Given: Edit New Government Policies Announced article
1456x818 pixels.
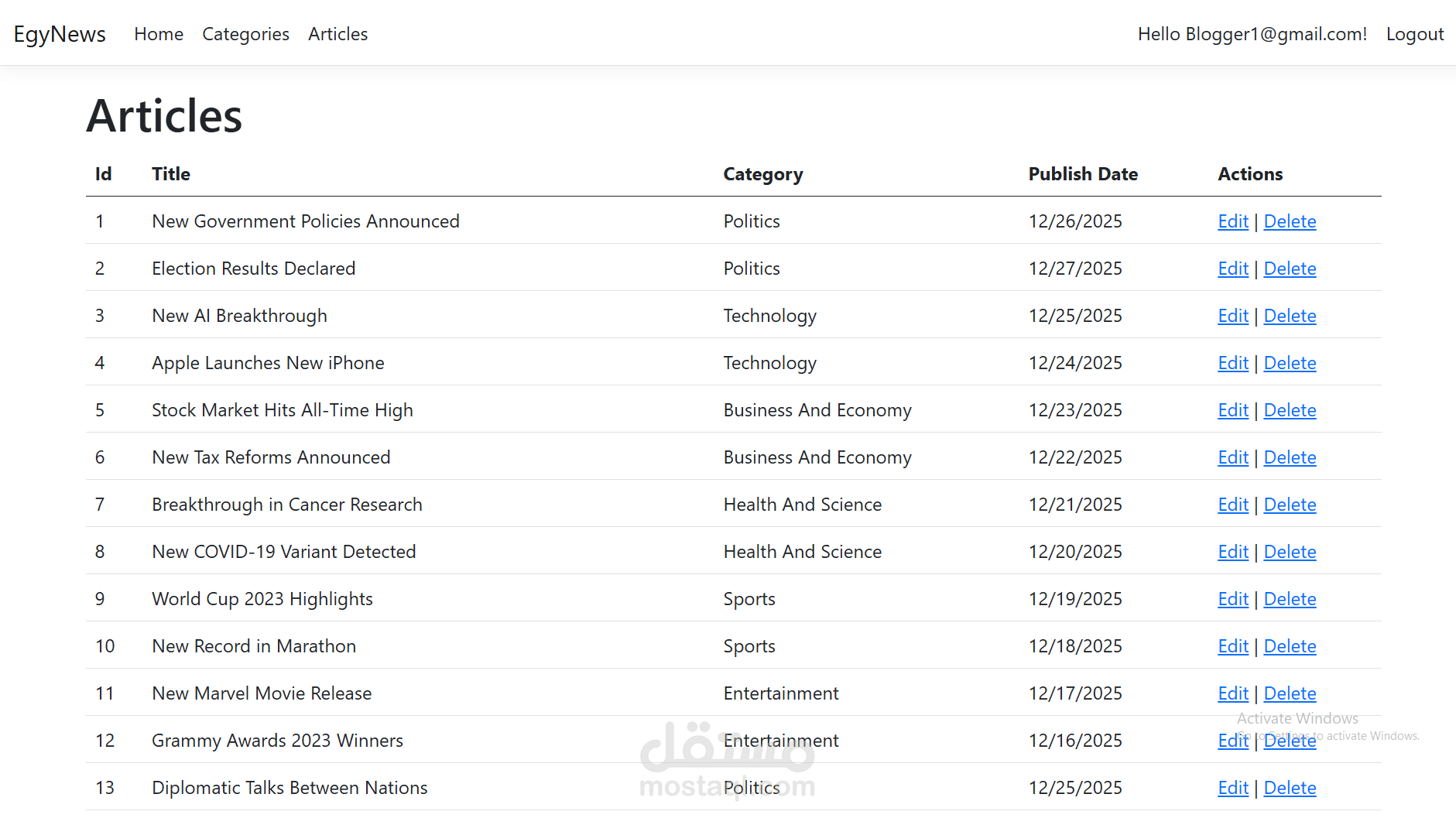Looking at the screenshot, I should pyautogui.click(x=1232, y=221).
